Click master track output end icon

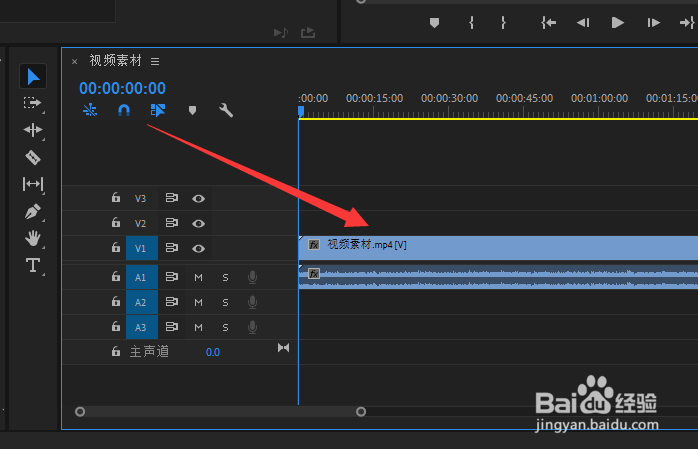click(x=284, y=348)
